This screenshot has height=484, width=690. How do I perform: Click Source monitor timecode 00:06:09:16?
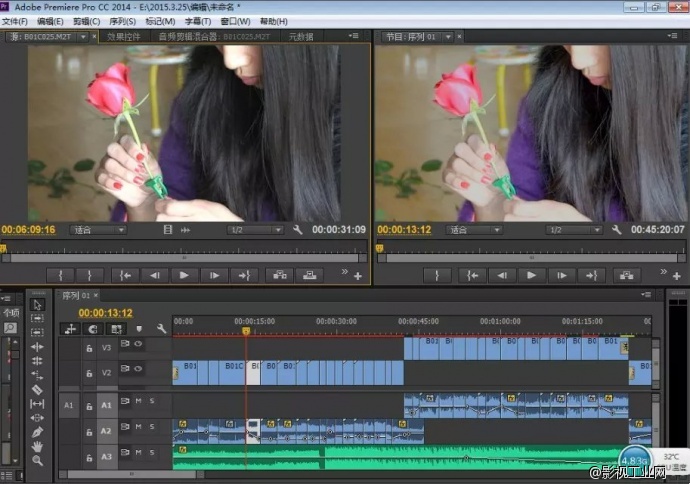tap(29, 230)
